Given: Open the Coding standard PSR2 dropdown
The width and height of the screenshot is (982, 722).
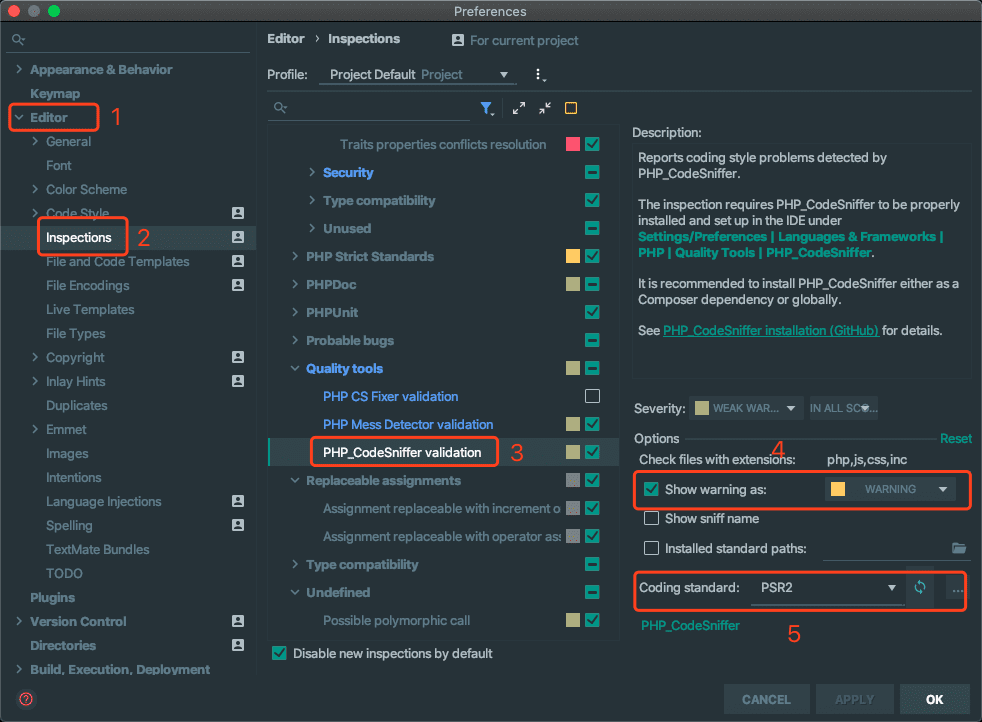Looking at the screenshot, I should coord(827,588).
